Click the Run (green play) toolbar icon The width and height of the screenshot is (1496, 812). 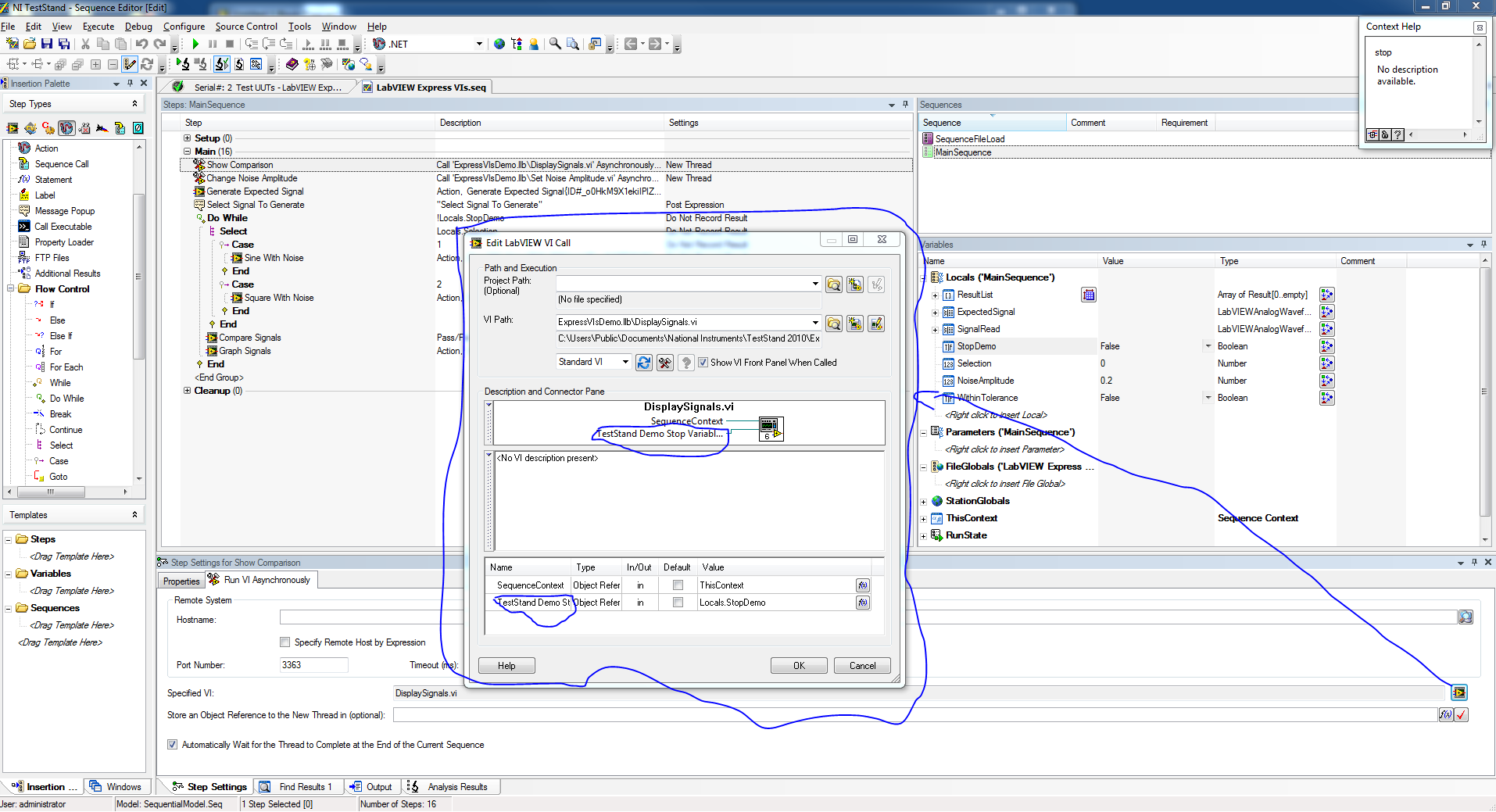point(195,44)
